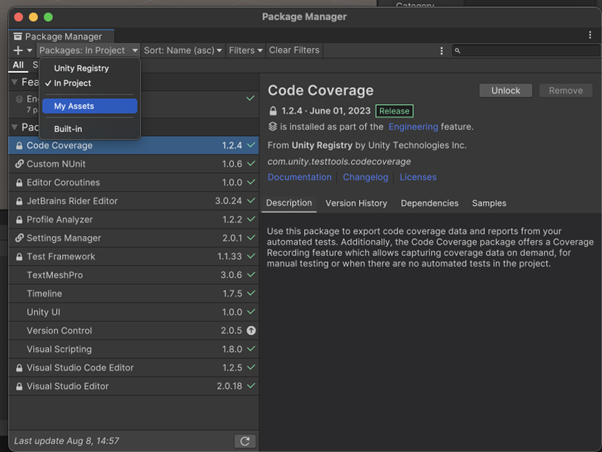Select the Visual Scripting package
This screenshot has height=452, width=602.
(x=134, y=349)
